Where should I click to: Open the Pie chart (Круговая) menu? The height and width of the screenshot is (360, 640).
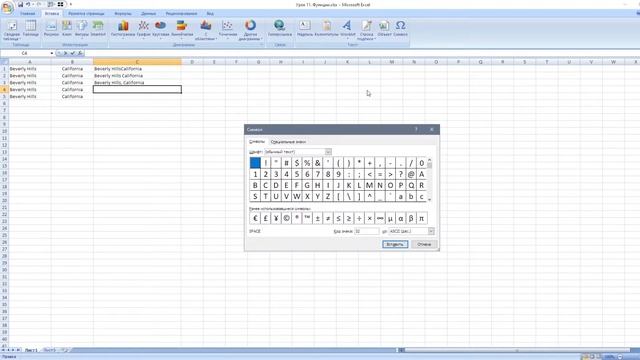160,29
